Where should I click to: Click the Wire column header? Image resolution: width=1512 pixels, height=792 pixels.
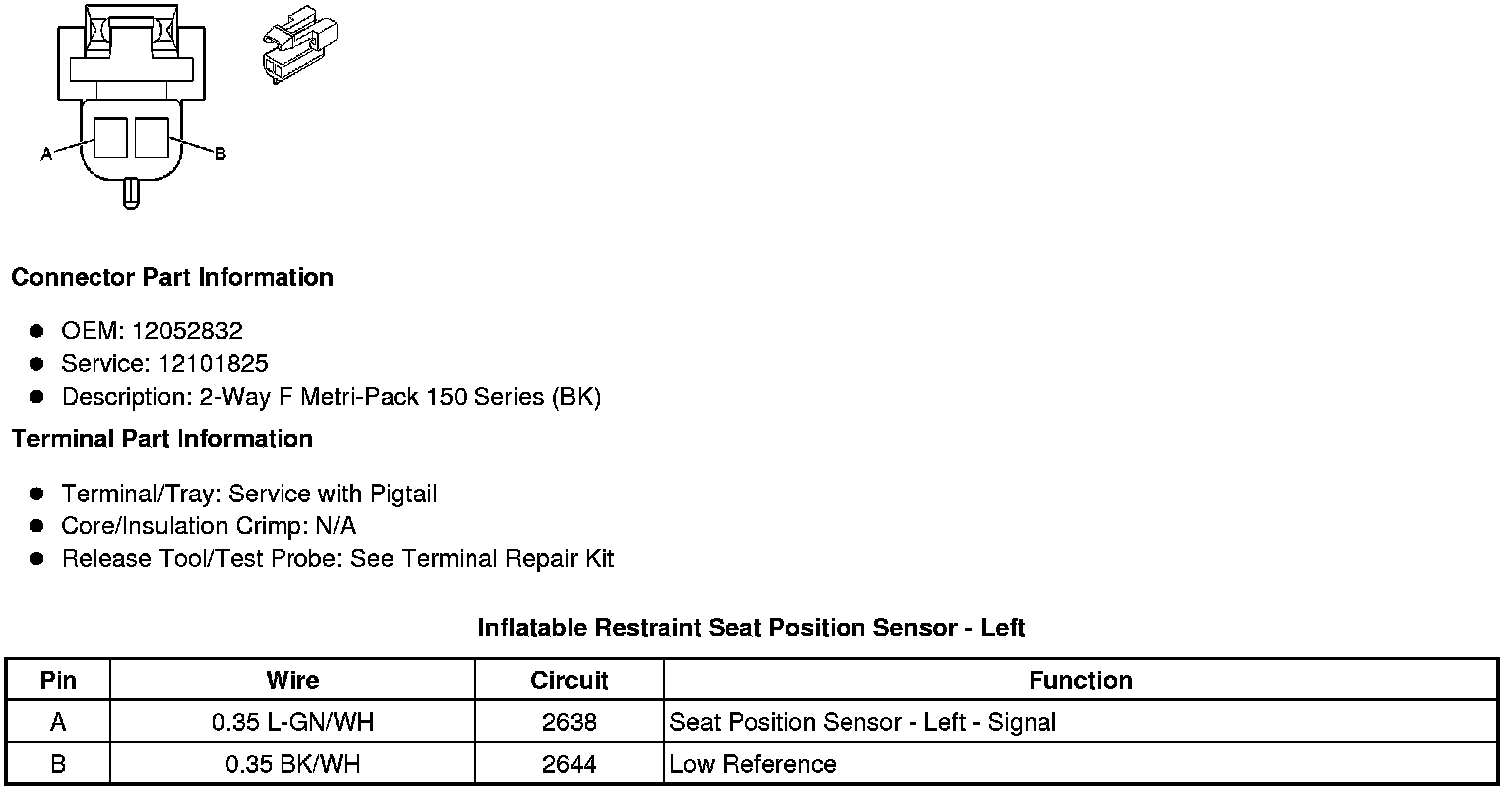292,681
